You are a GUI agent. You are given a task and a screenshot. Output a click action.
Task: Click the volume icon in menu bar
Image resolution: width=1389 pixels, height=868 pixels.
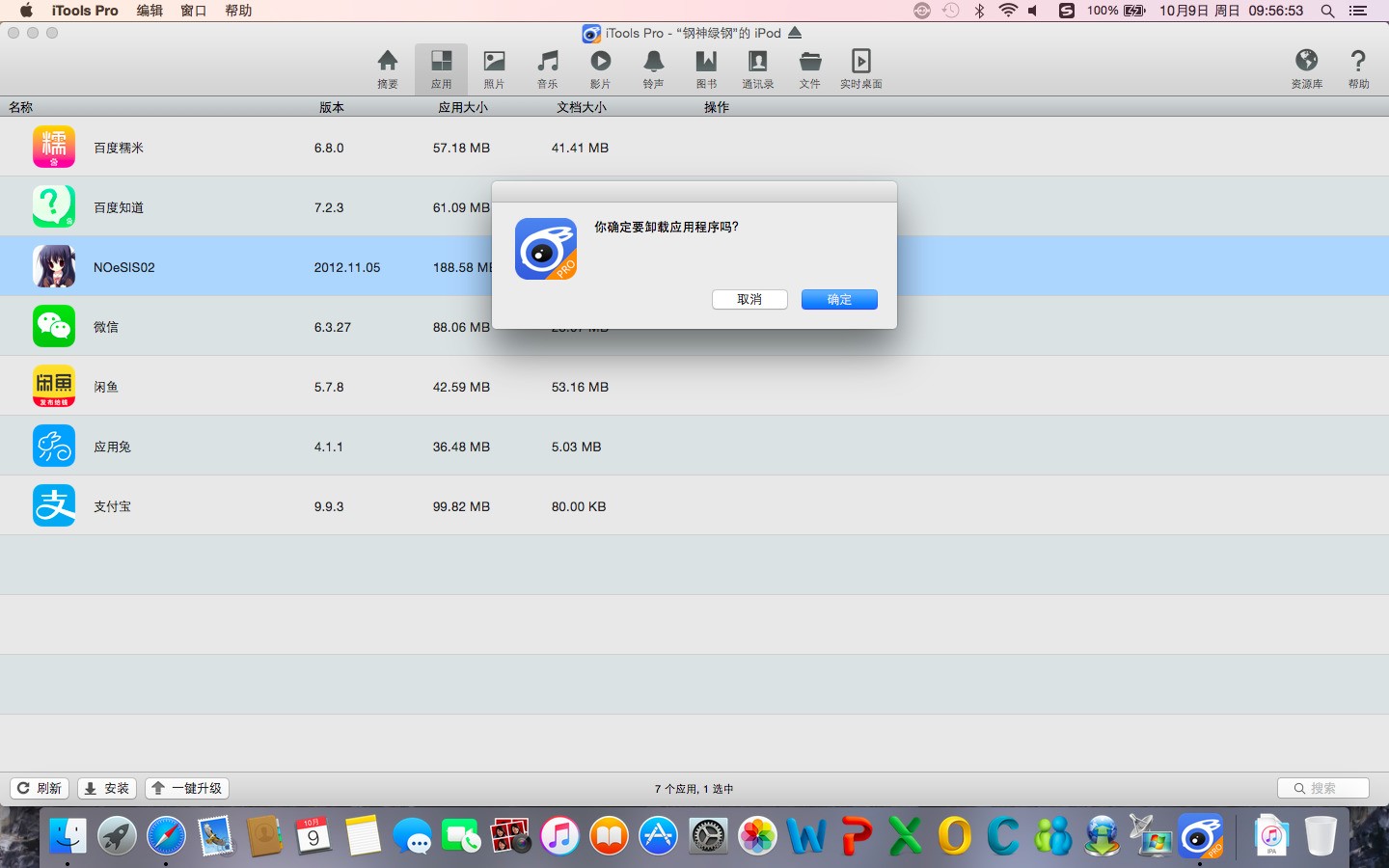point(1033,11)
